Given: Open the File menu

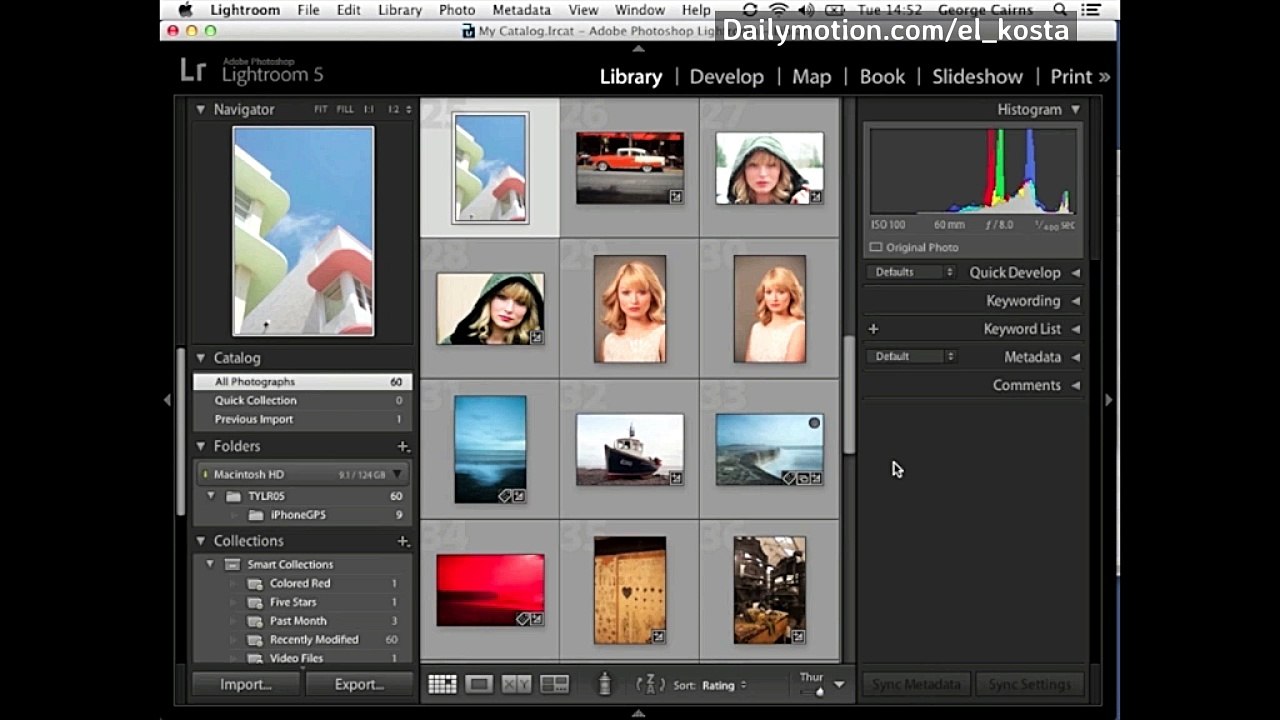Looking at the screenshot, I should coord(308,10).
